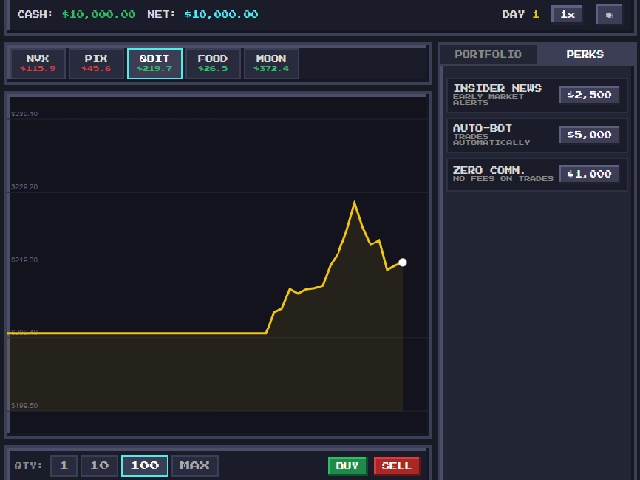The height and width of the screenshot is (480, 640).
Task: Set trade quantity to 1
Action: pyautogui.click(x=64, y=465)
